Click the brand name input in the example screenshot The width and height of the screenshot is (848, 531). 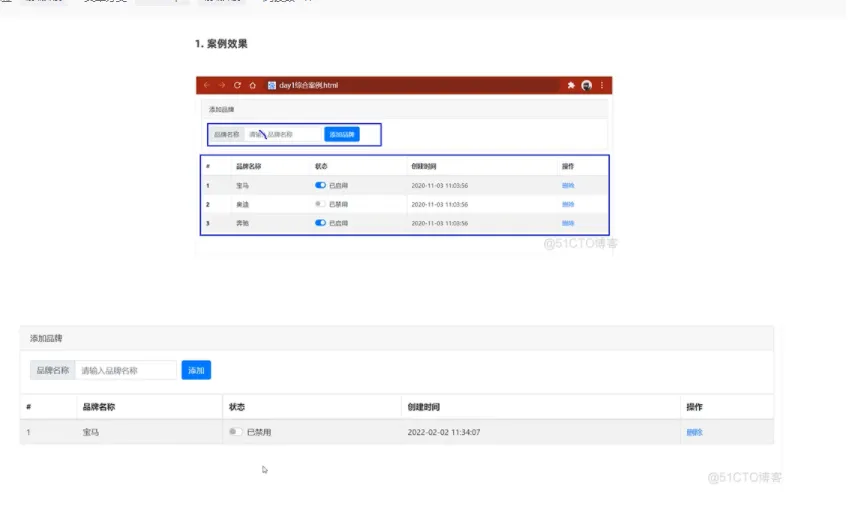[283, 135]
